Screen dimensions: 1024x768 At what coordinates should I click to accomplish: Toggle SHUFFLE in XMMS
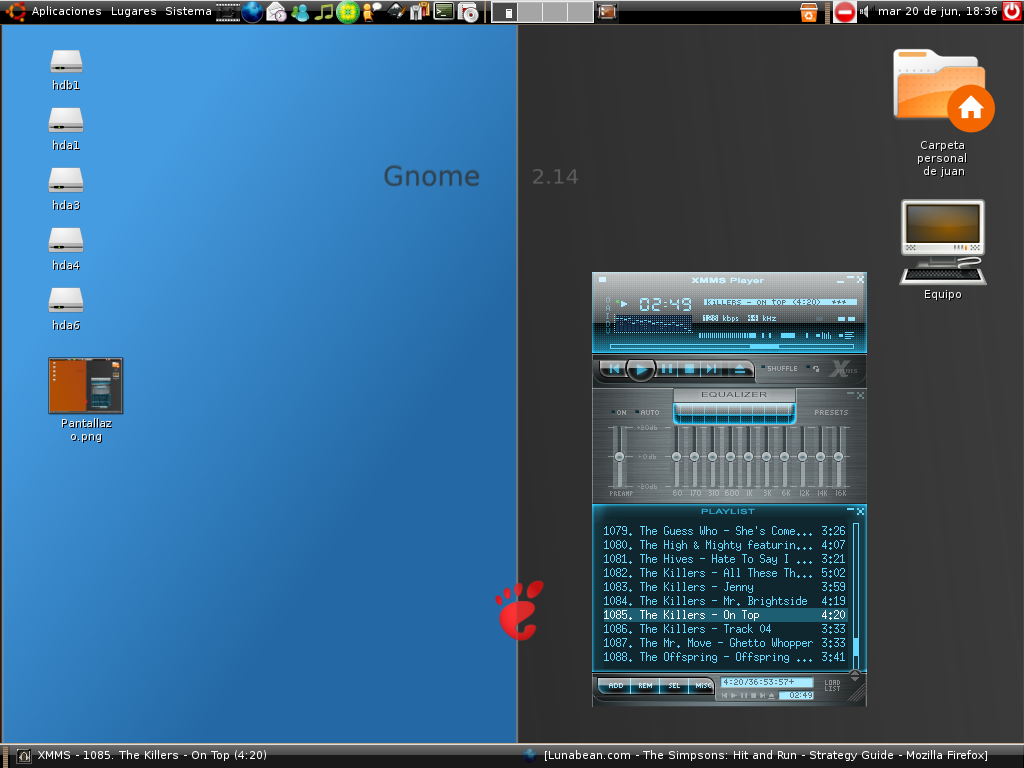point(780,368)
